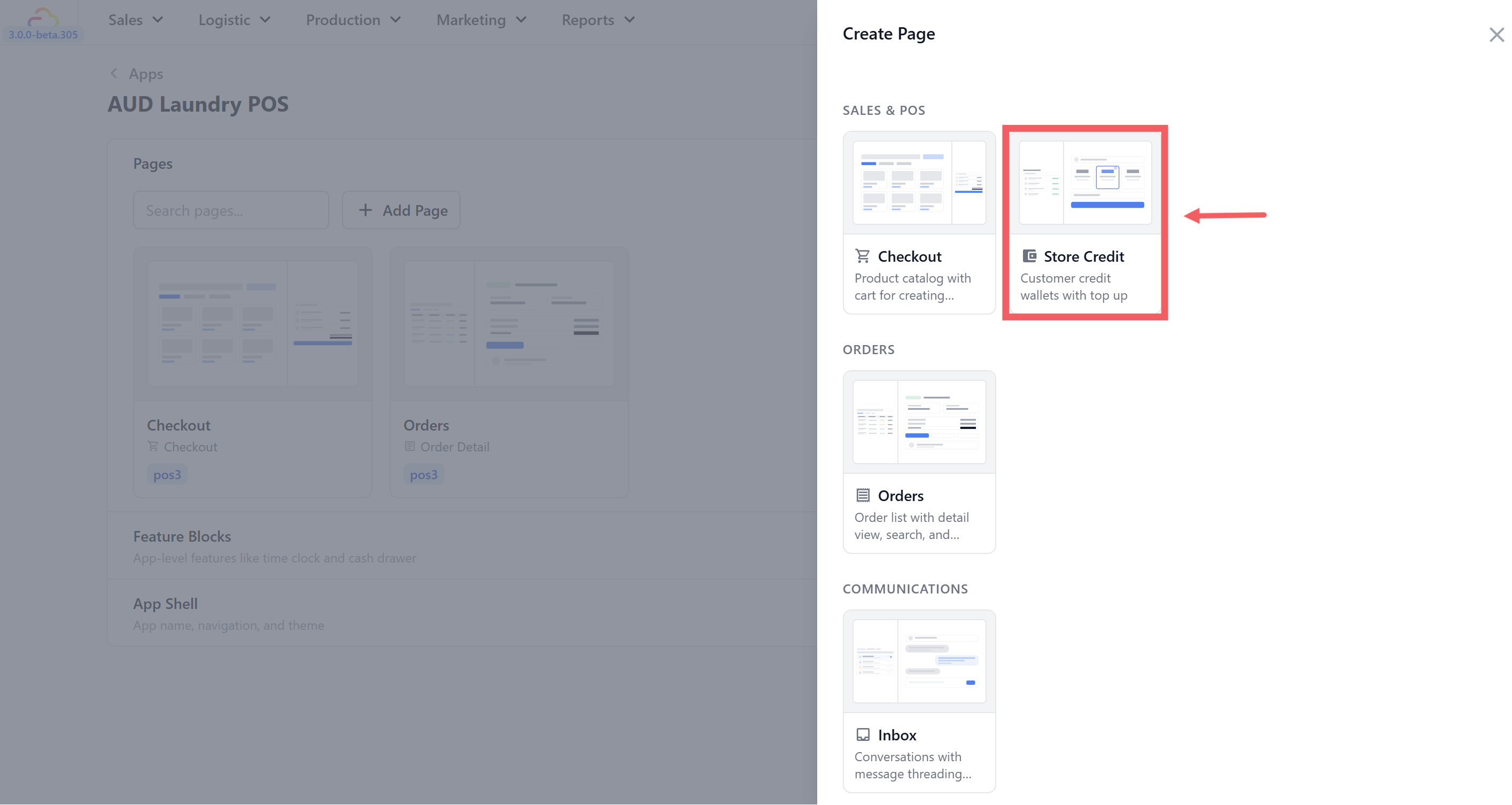
Task: Expand the Feature Blocks section
Action: click(x=182, y=536)
